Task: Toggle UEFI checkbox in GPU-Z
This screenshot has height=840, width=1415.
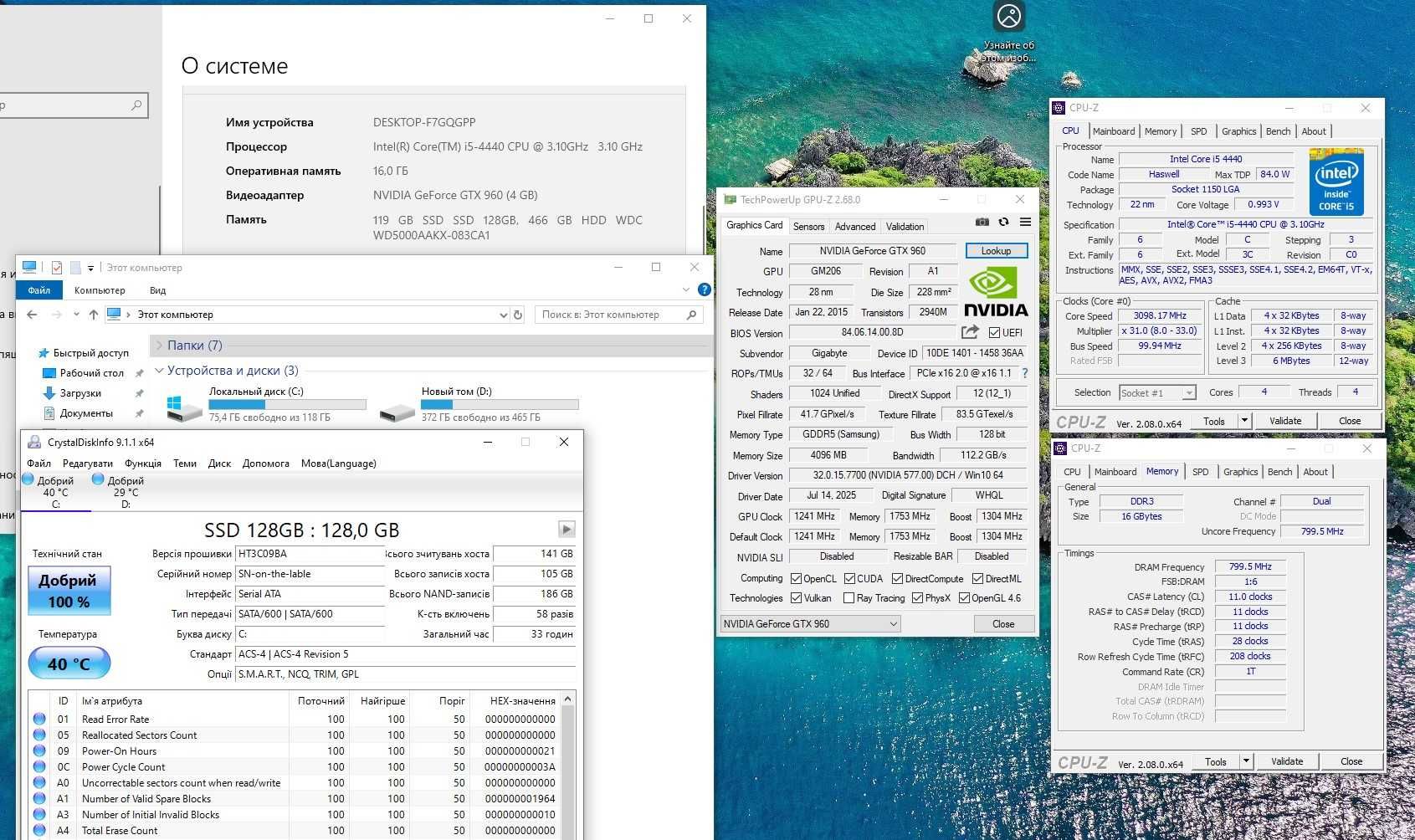Action: click(994, 333)
